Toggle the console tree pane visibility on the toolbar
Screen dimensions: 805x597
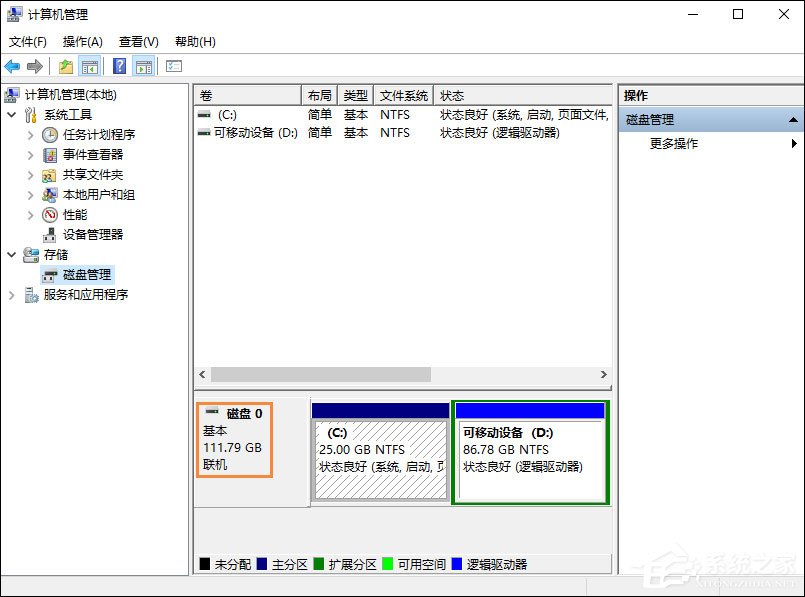(x=89, y=66)
